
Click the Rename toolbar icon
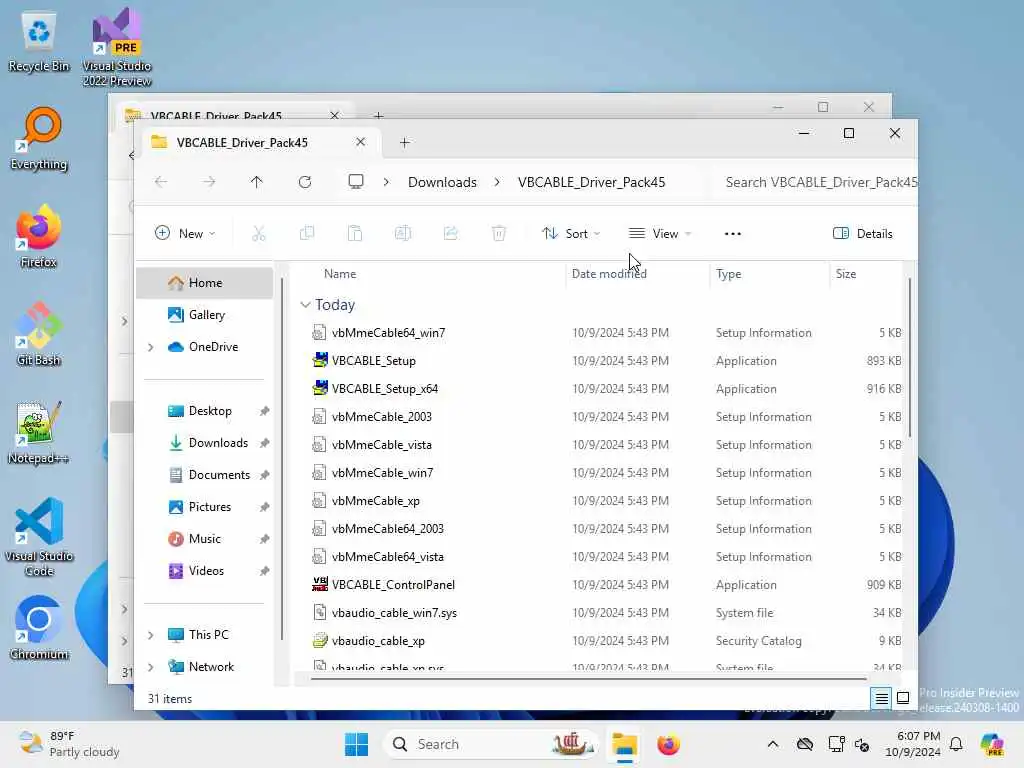click(403, 233)
